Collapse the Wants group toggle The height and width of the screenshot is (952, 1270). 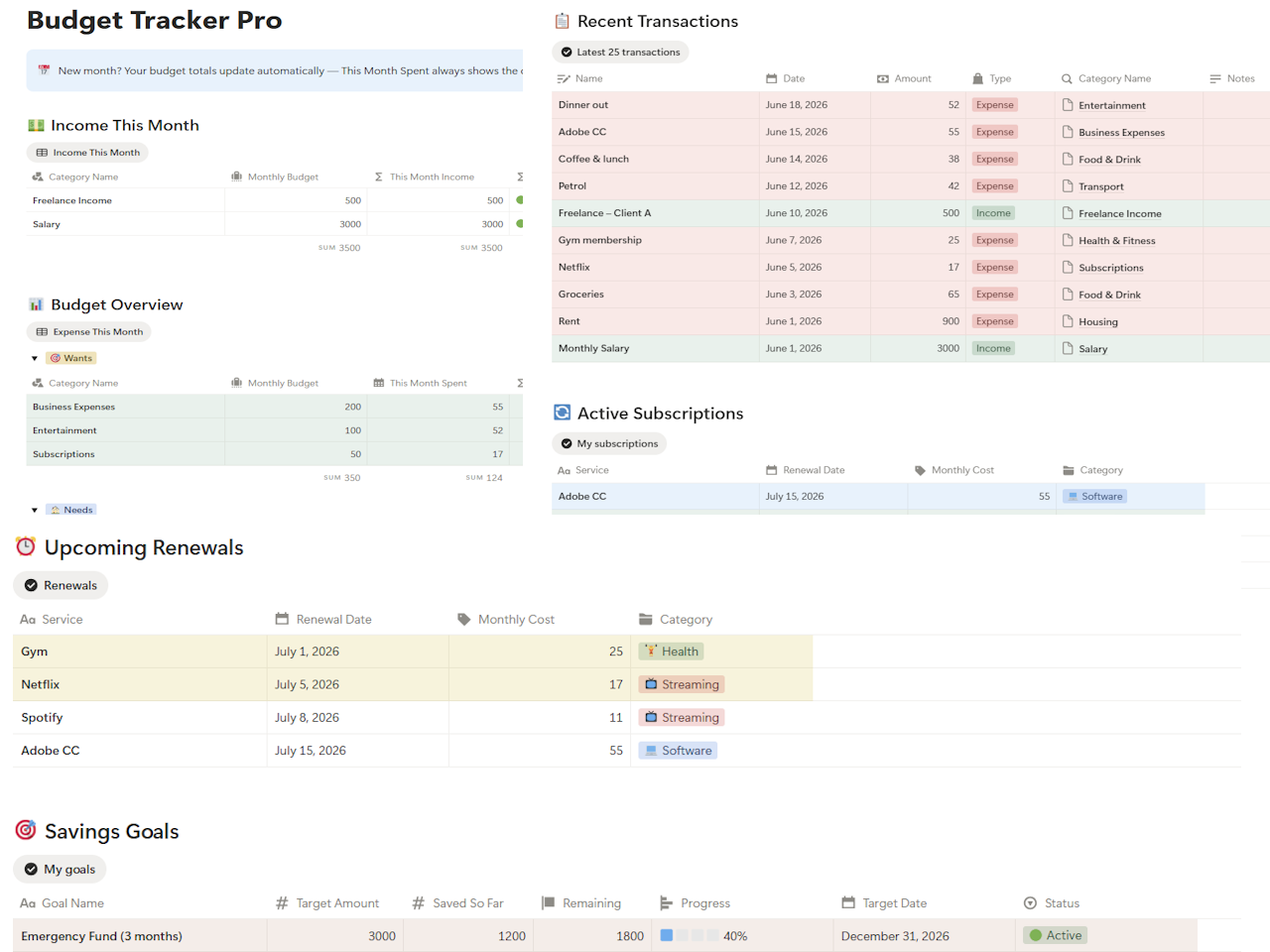[x=35, y=359]
